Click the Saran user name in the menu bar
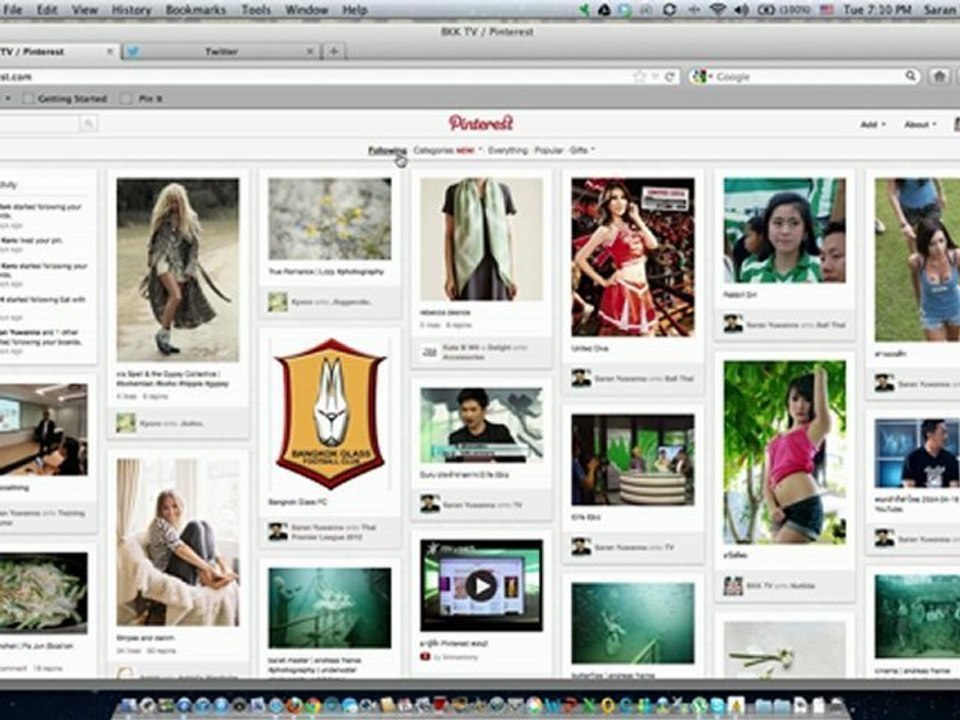960x720 pixels. (941, 10)
